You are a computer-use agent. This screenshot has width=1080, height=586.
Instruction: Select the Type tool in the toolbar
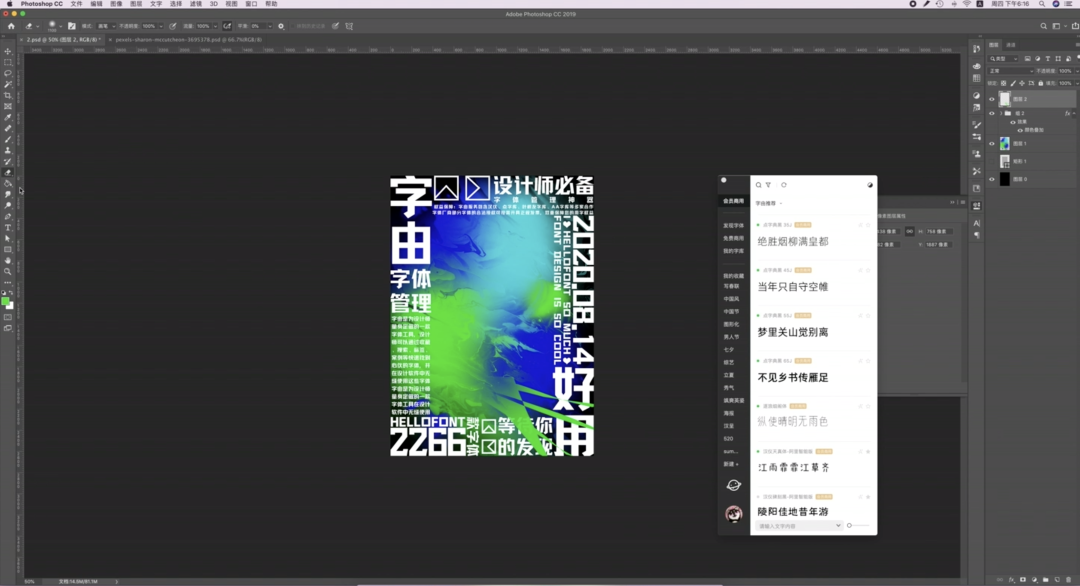pyautogui.click(x=8, y=227)
